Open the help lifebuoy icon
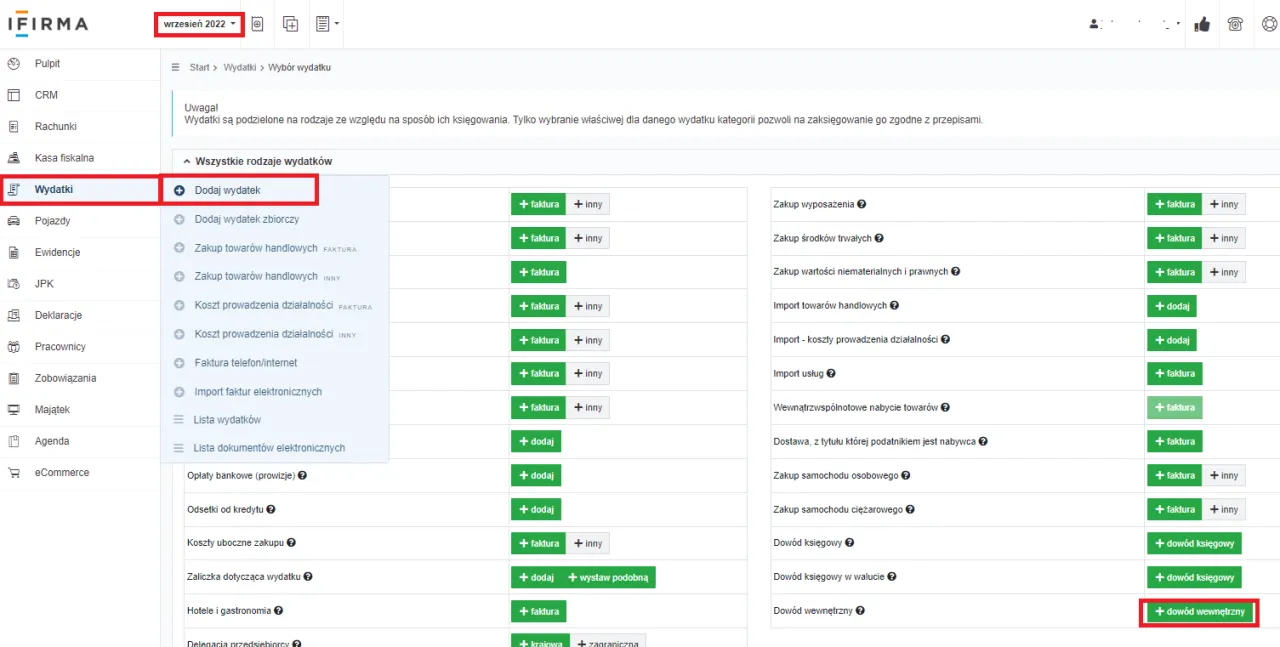The image size is (1280, 647). (x=1267, y=24)
